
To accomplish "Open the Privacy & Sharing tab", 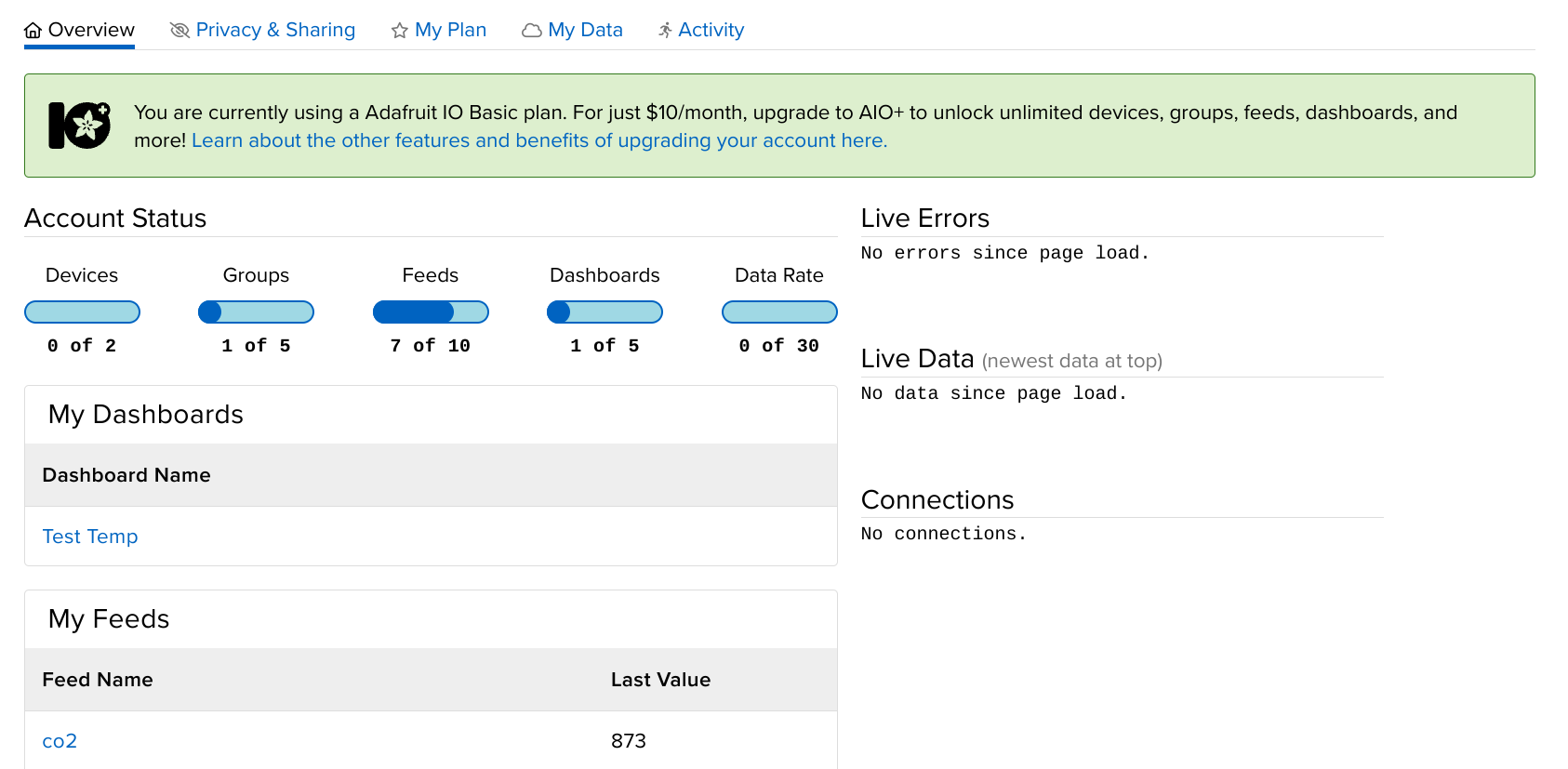I will pos(275,30).
